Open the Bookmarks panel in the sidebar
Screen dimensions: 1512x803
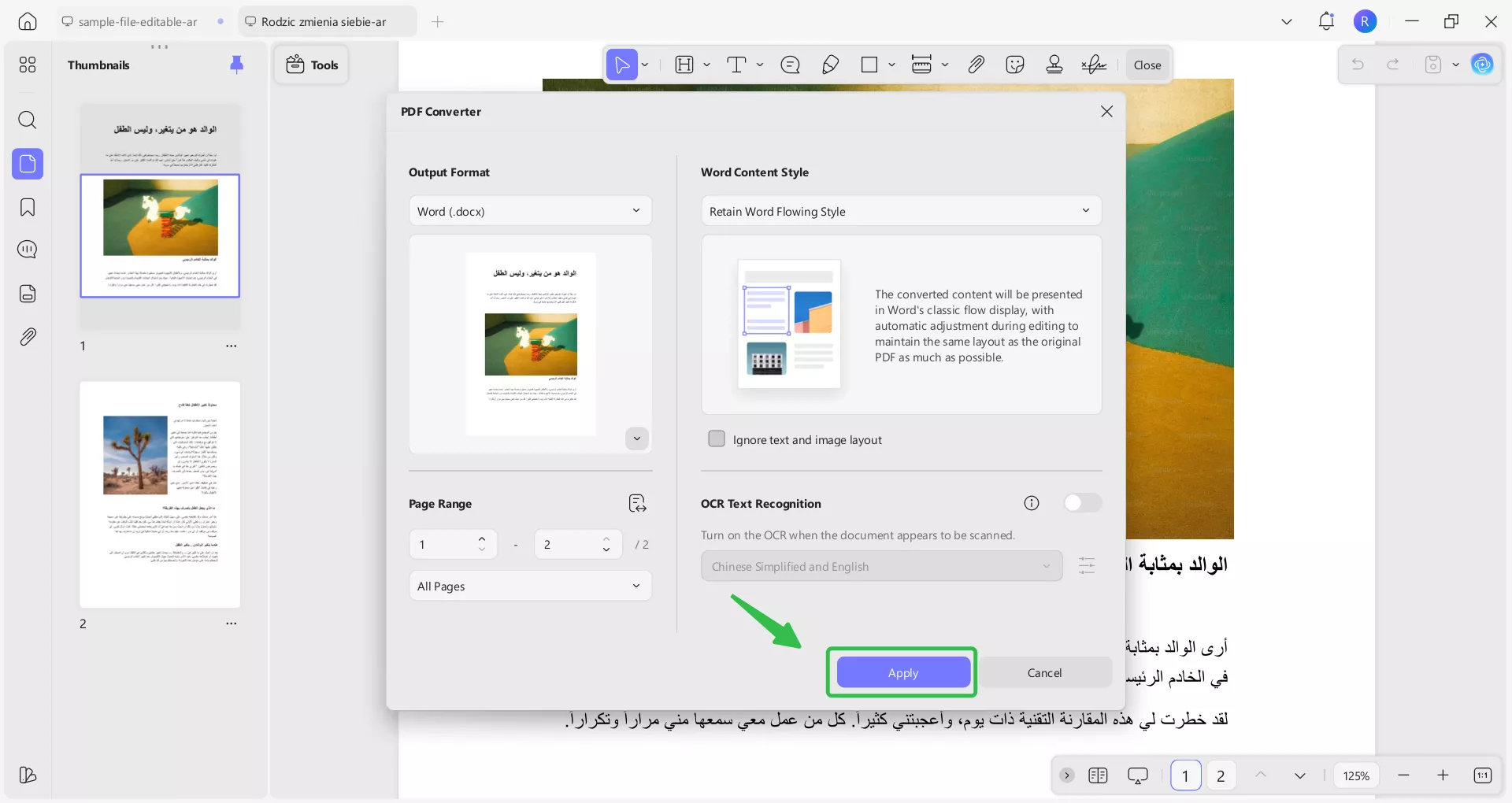click(x=28, y=207)
